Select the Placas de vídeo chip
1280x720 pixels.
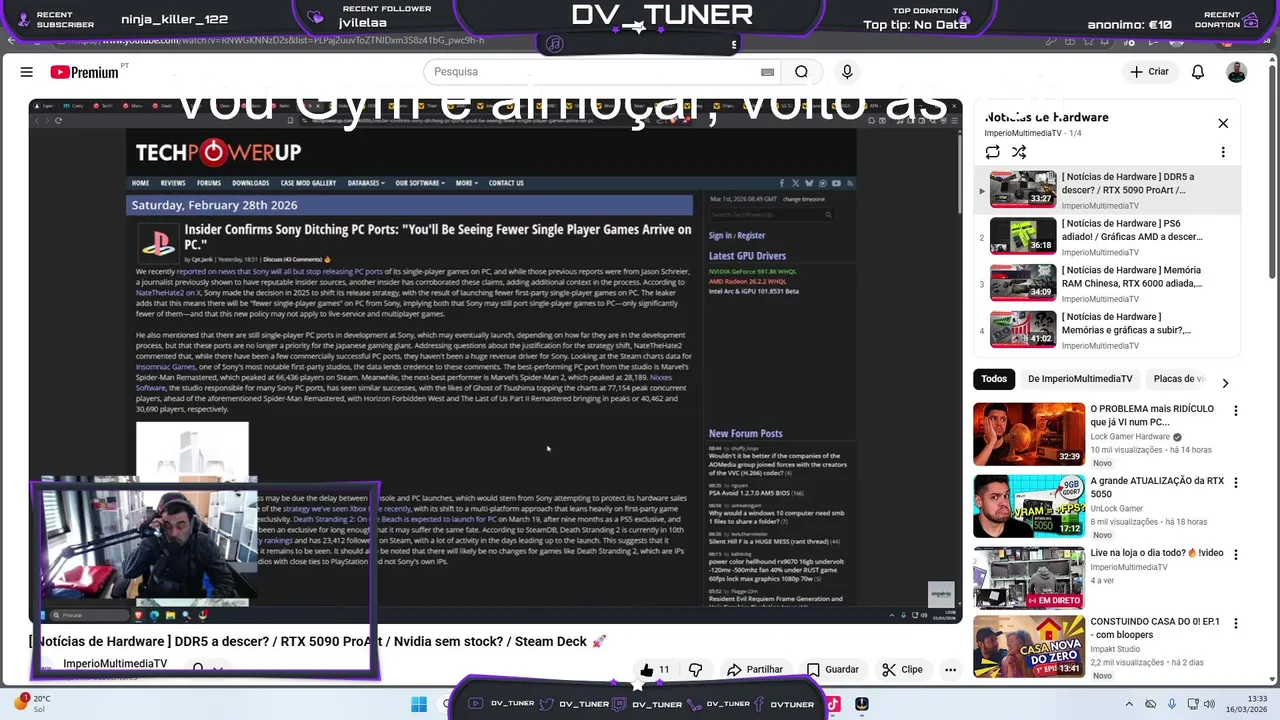[1180, 379]
